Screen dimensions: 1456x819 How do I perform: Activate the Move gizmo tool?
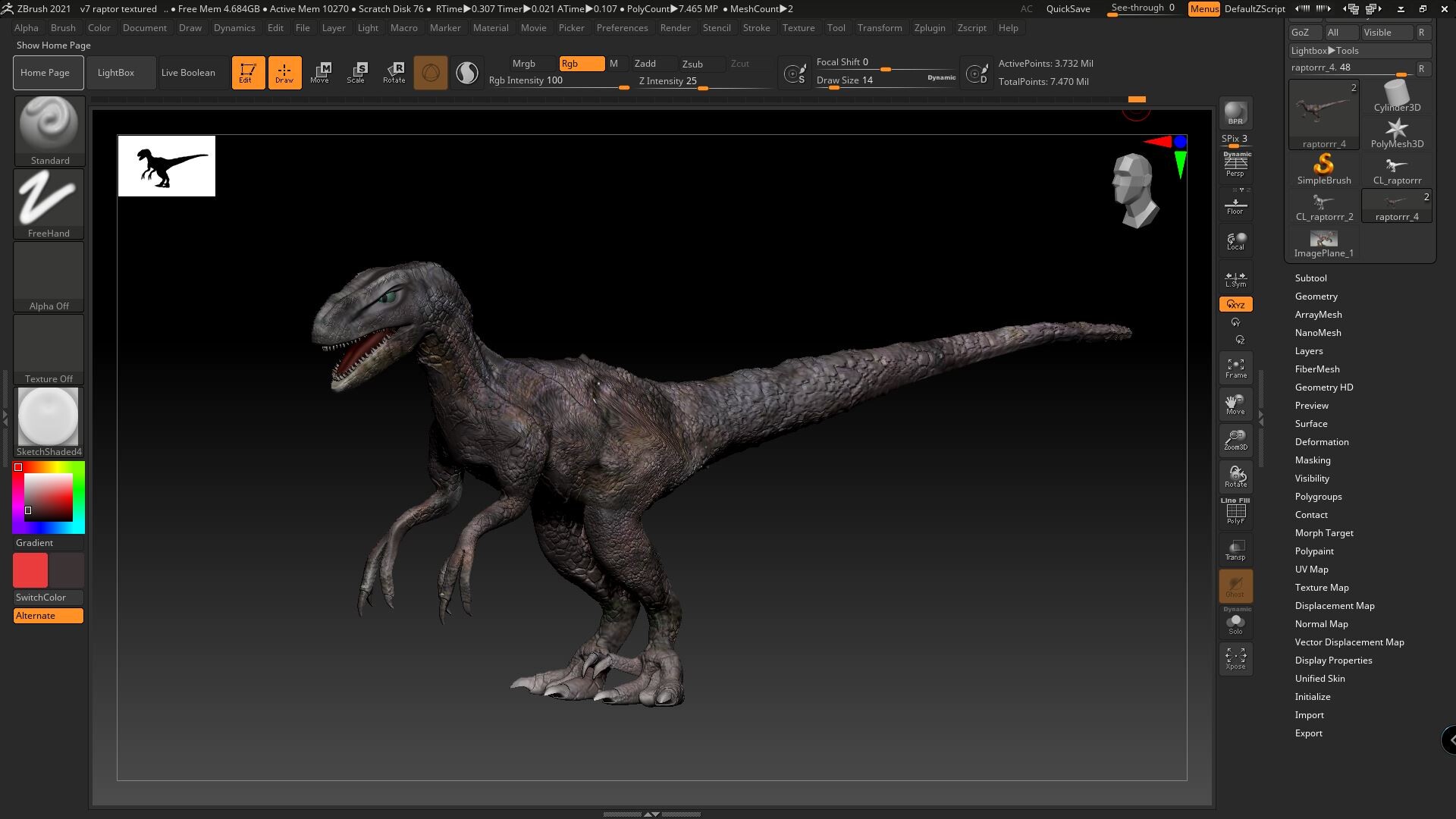pos(322,72)
